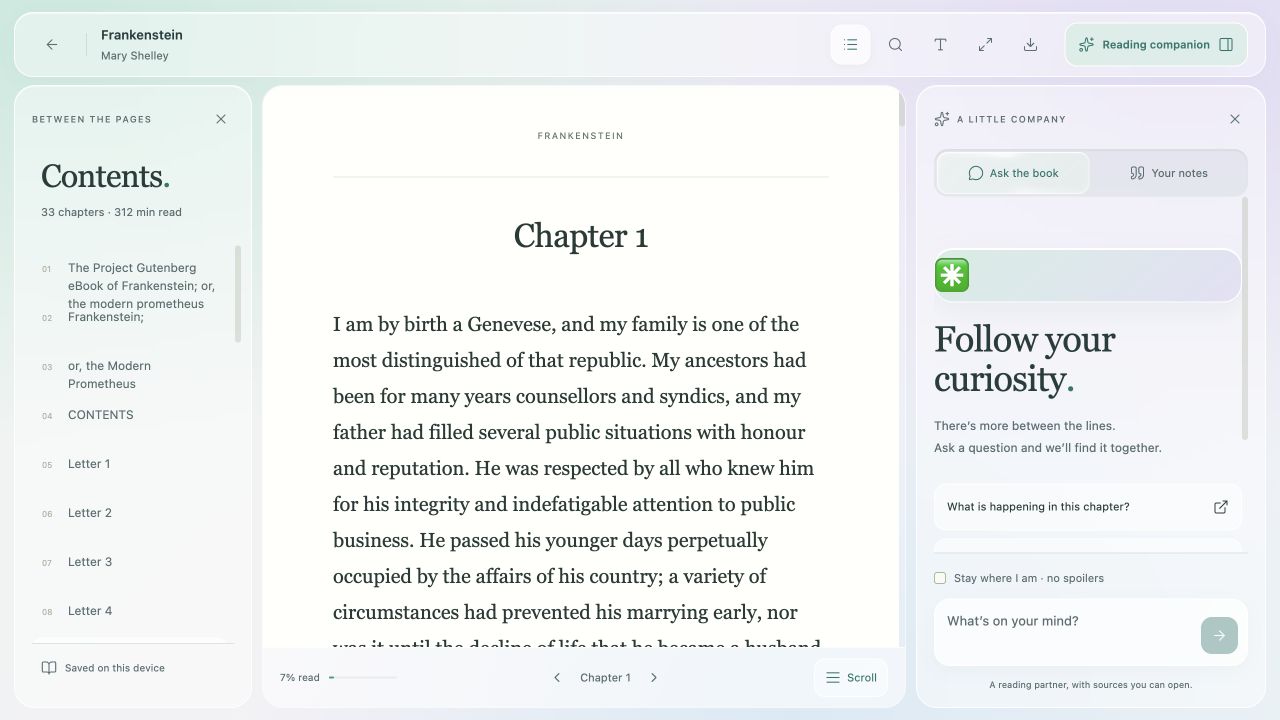
Task: Go back using the arrow icon
Action: [x=52, y=45]
